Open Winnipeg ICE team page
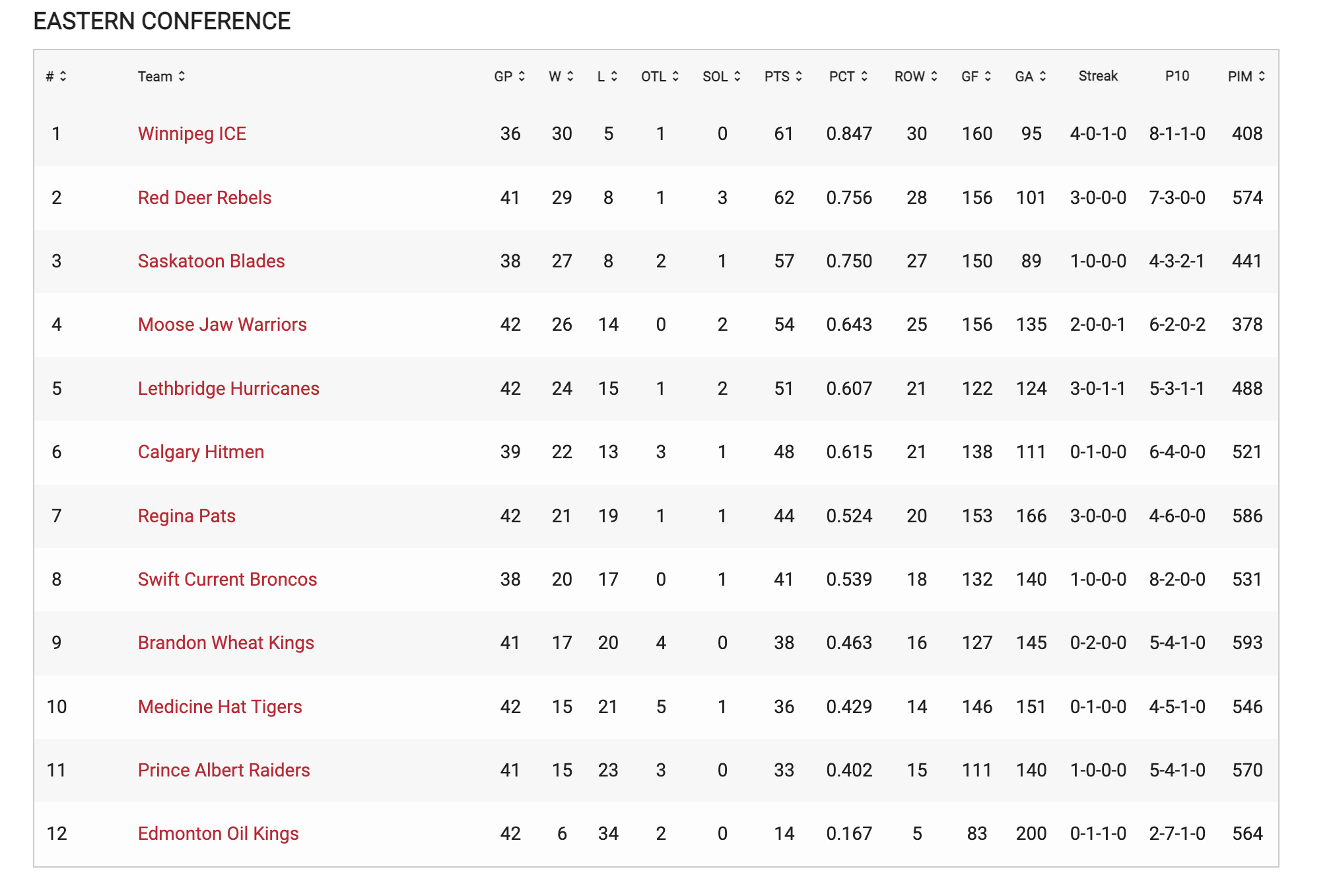Screen dimensions: 1331x896 coord(191,134)
